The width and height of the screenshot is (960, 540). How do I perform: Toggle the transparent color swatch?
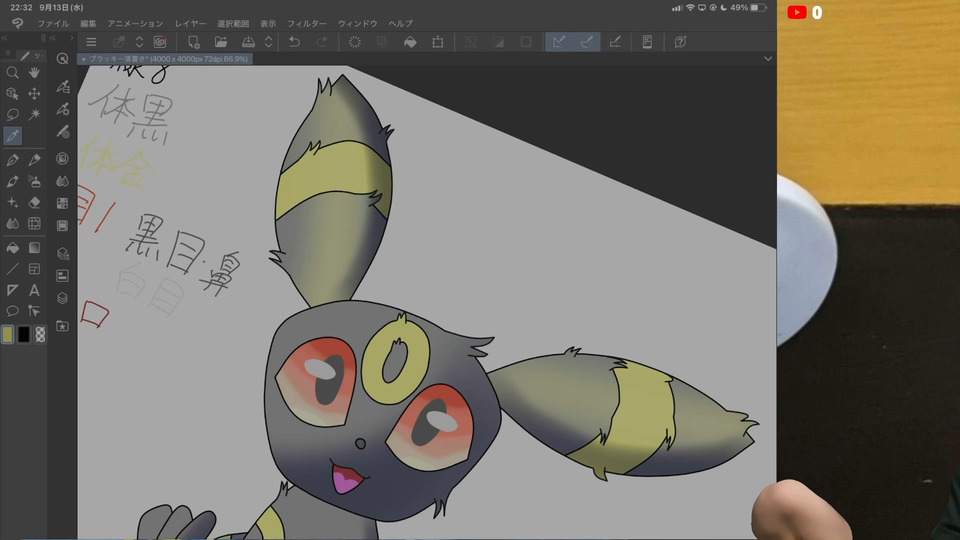point(40,334)
